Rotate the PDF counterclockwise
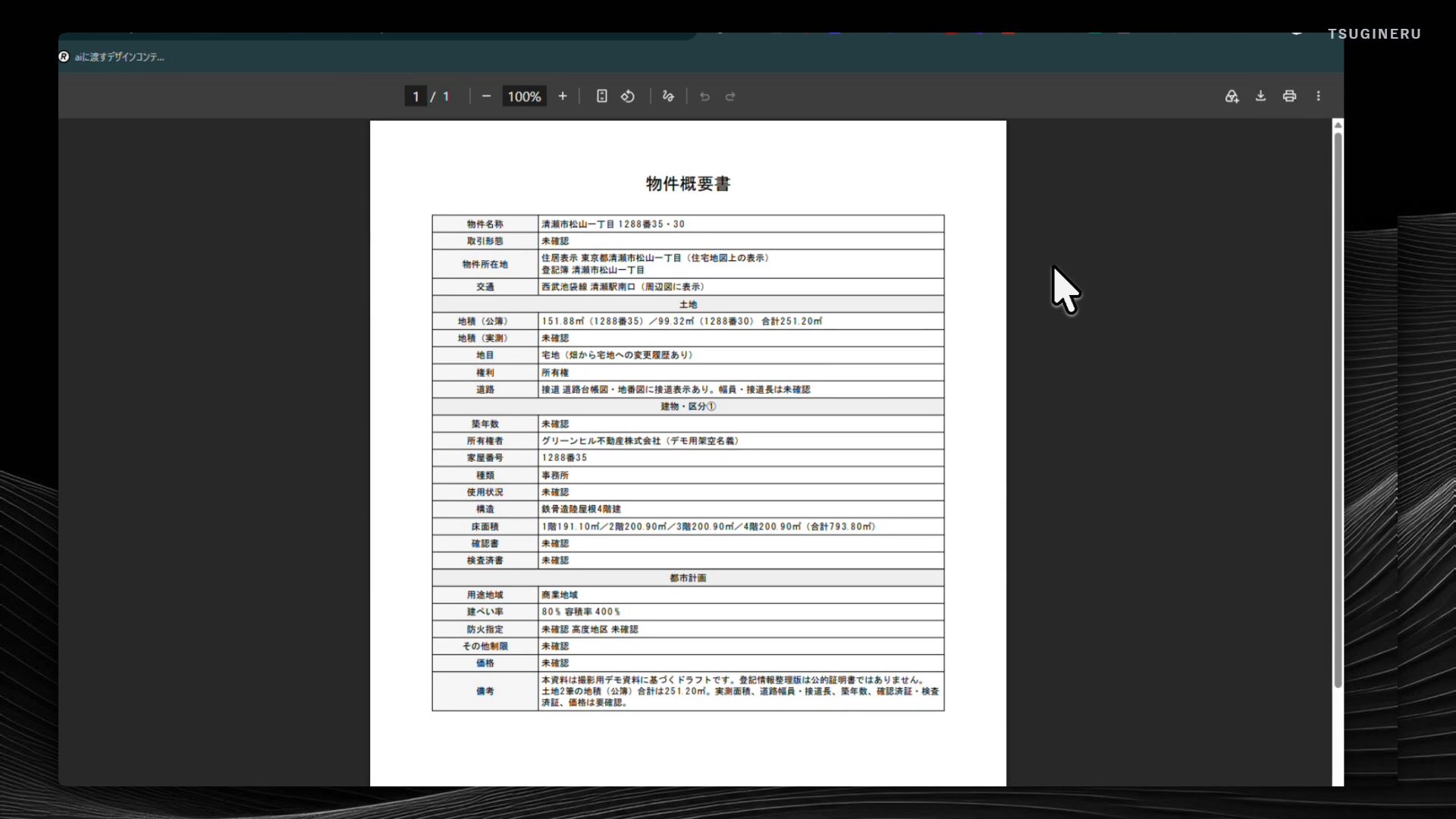The image size is (1456, 819). (x=628, y=96)
